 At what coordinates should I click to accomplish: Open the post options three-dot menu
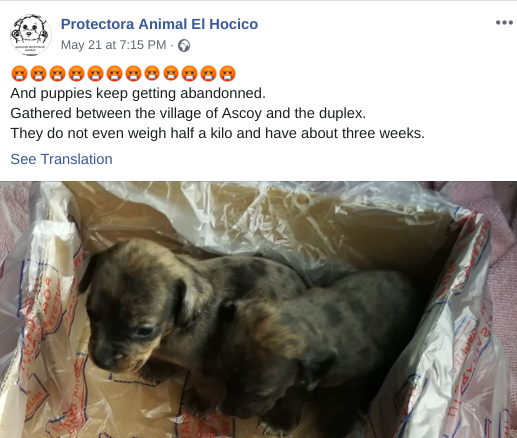(x=504, y=23)
